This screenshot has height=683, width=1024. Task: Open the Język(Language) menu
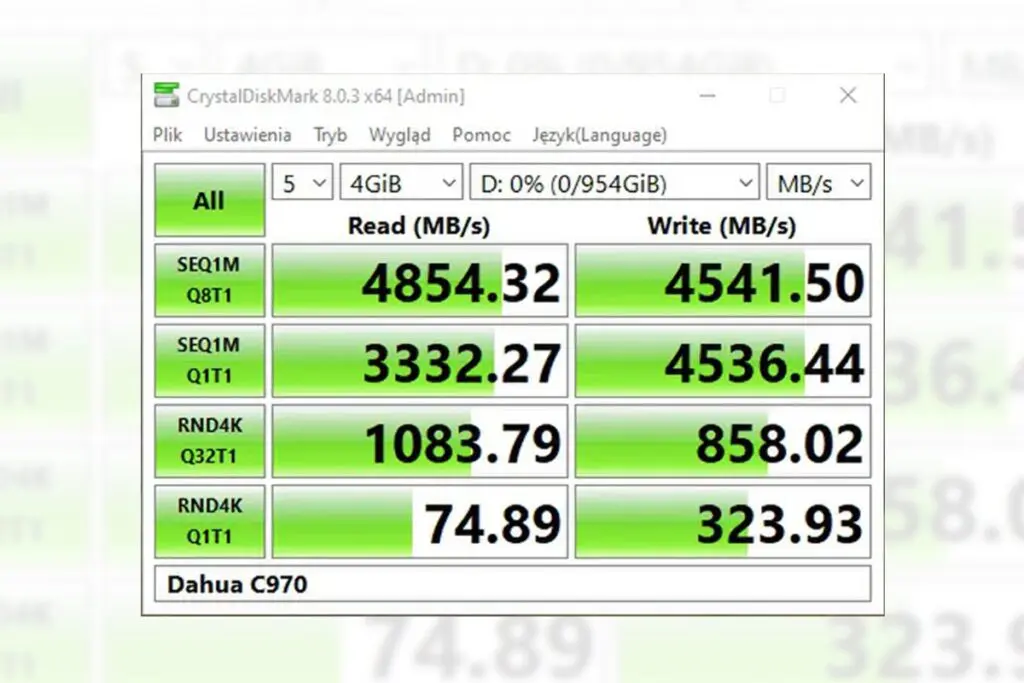(598, 134)
